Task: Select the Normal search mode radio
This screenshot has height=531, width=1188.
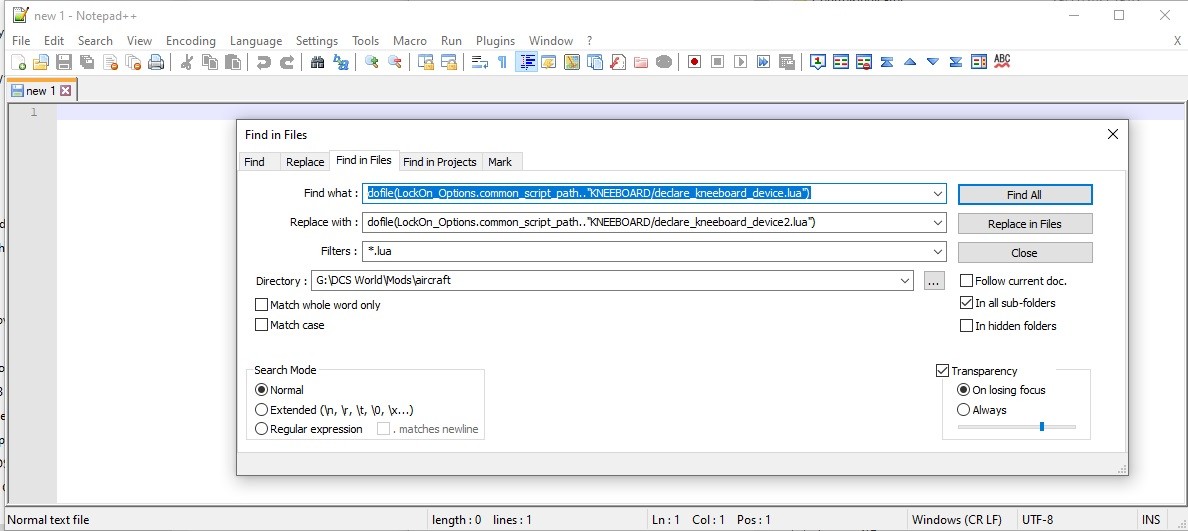Action: pyautogui.click(x=261, y=390)
